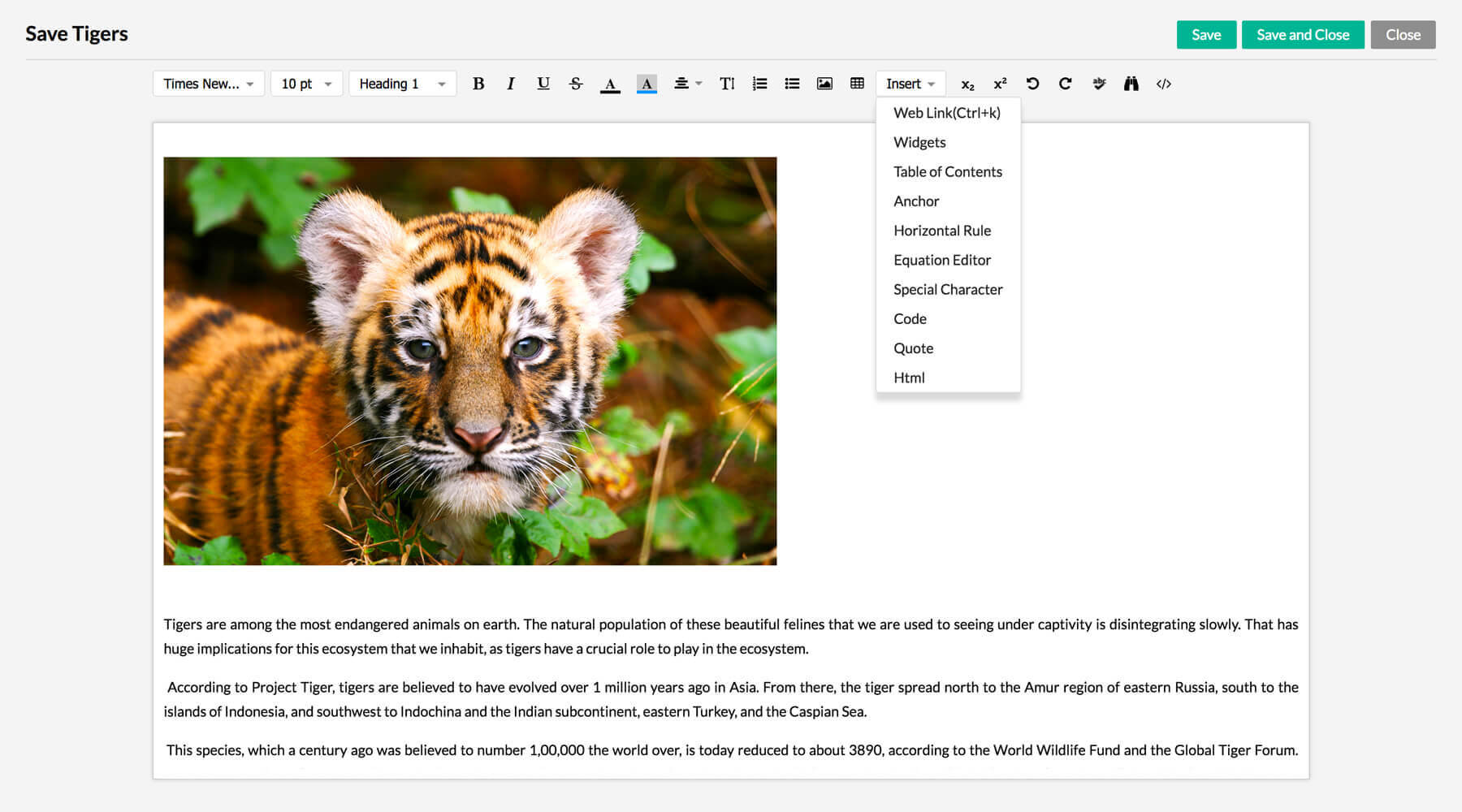1462x812 pixels.
Task: Apply strikethrough to text
Action: point(576,84)
